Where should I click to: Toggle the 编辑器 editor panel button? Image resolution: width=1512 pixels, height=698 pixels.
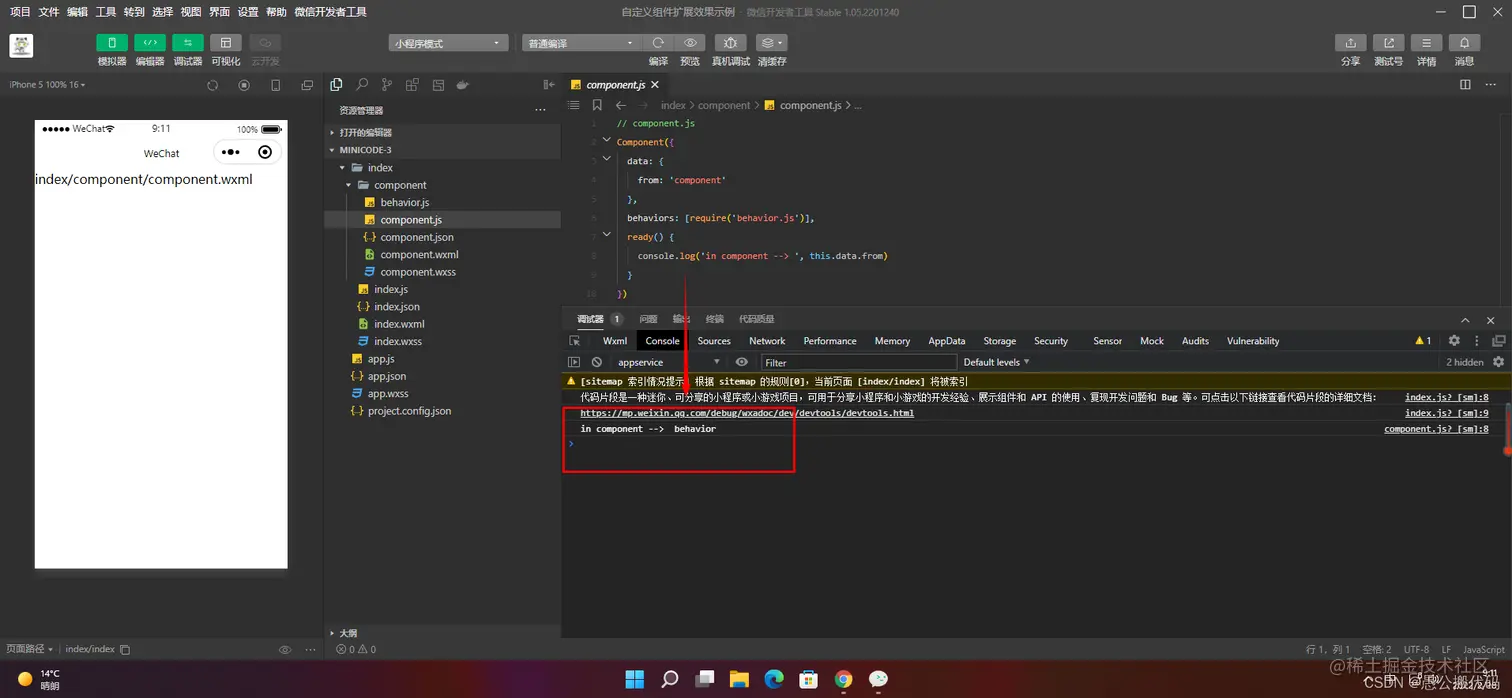(150, 43)
